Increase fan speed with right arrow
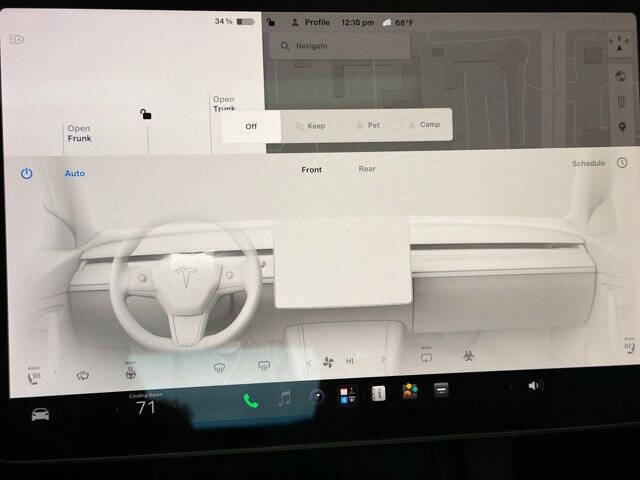 point(383,360)
